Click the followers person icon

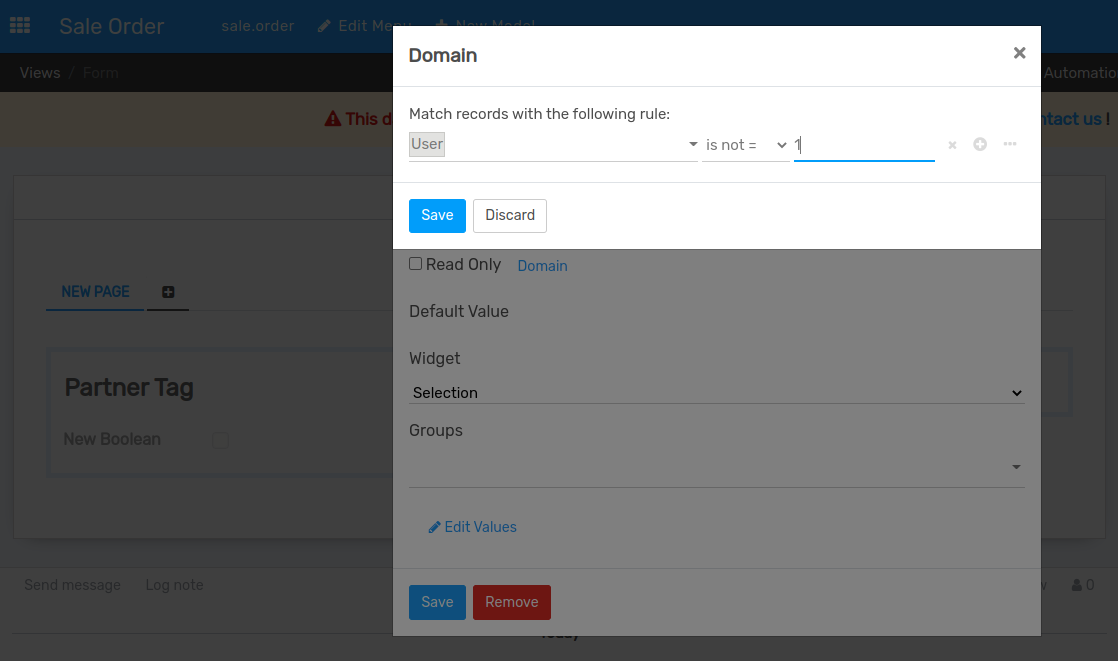point(1076,585)
